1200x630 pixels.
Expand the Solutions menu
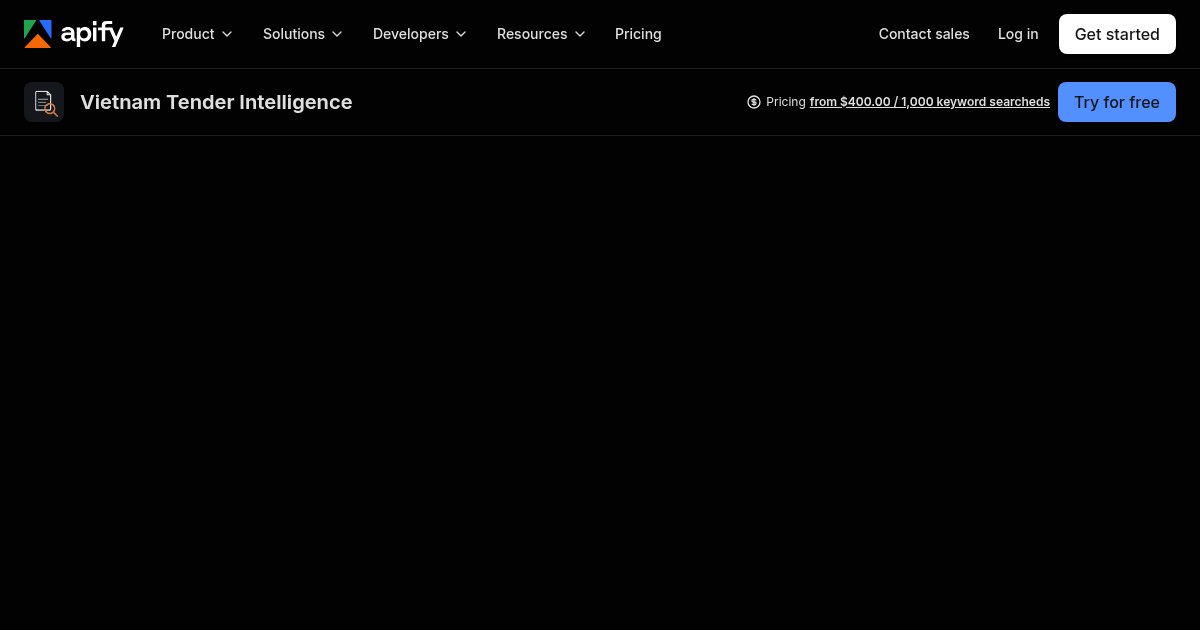coord(303,34)
